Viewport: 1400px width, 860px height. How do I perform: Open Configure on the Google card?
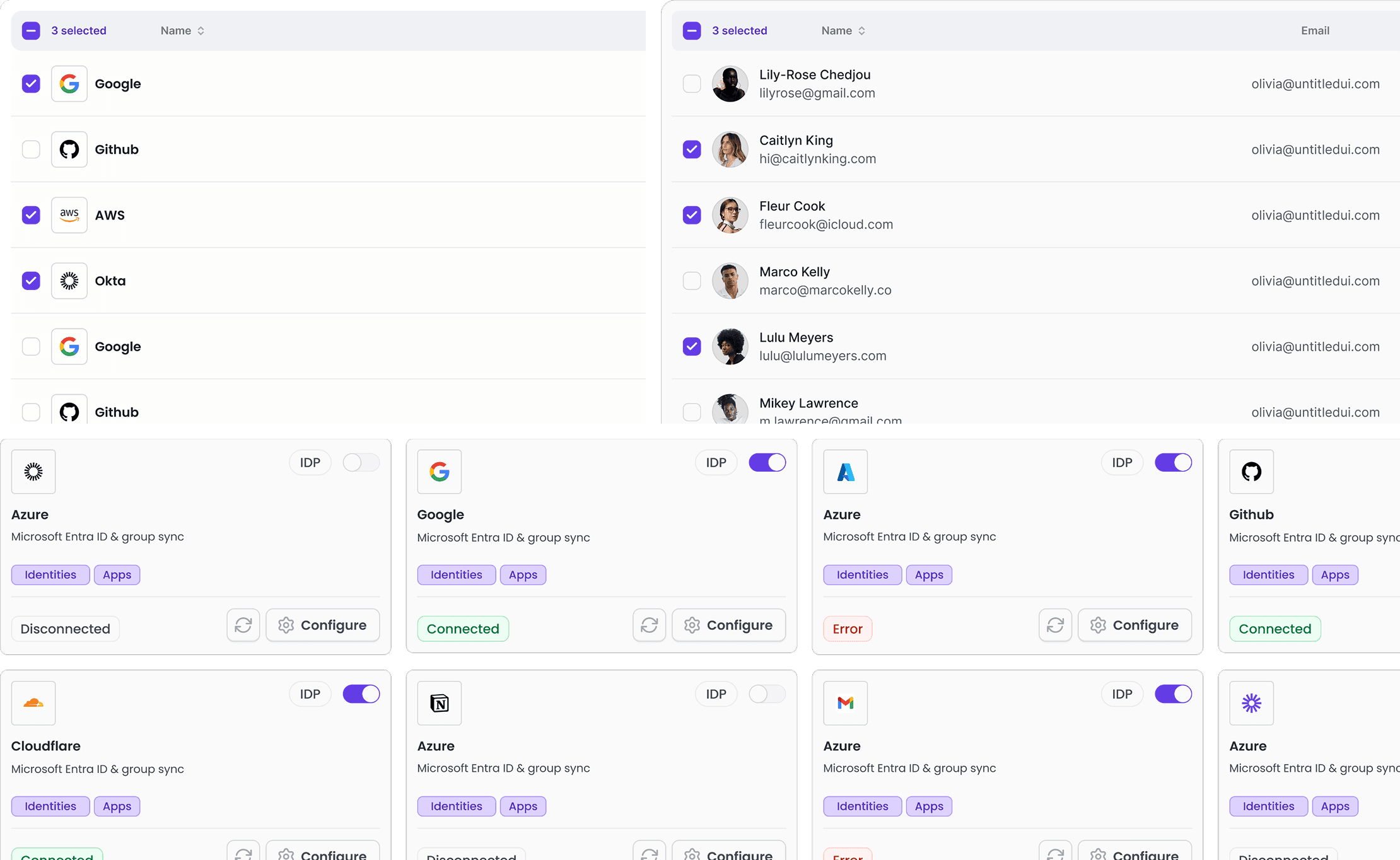(x=728, y=625)
